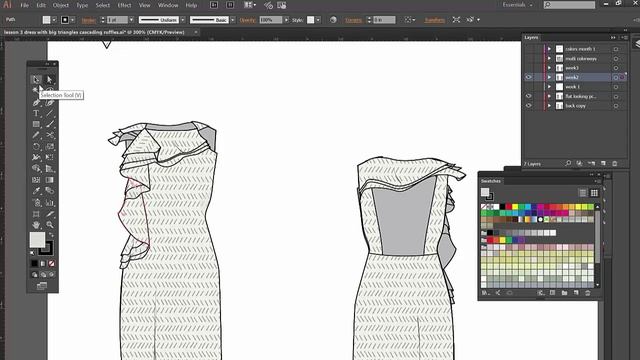Viewport: 640px width, 360px height.
Task: Select the Blend tool
Action: click(x=49, y=191)
